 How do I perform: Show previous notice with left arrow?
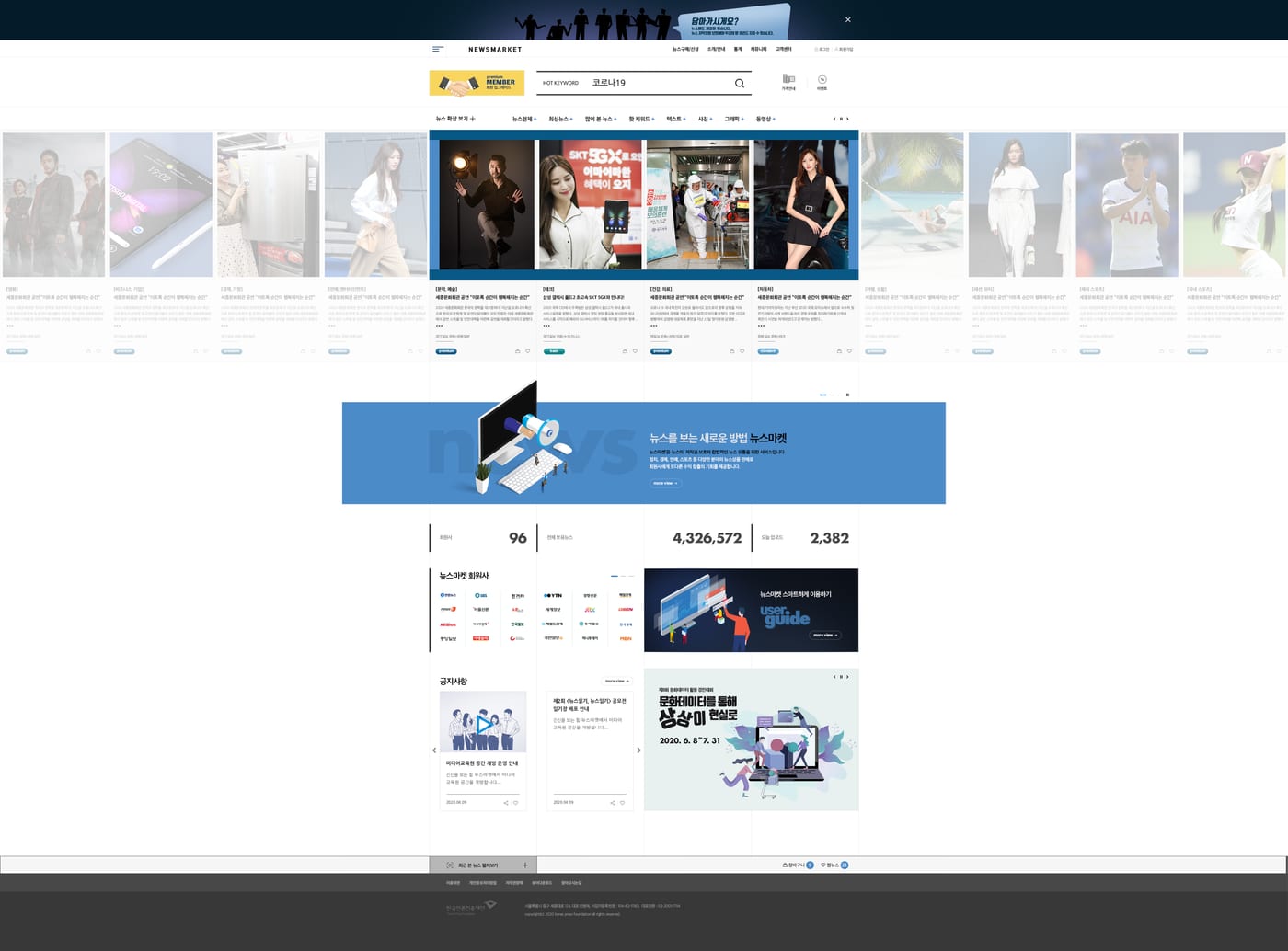tap(434, 750)
